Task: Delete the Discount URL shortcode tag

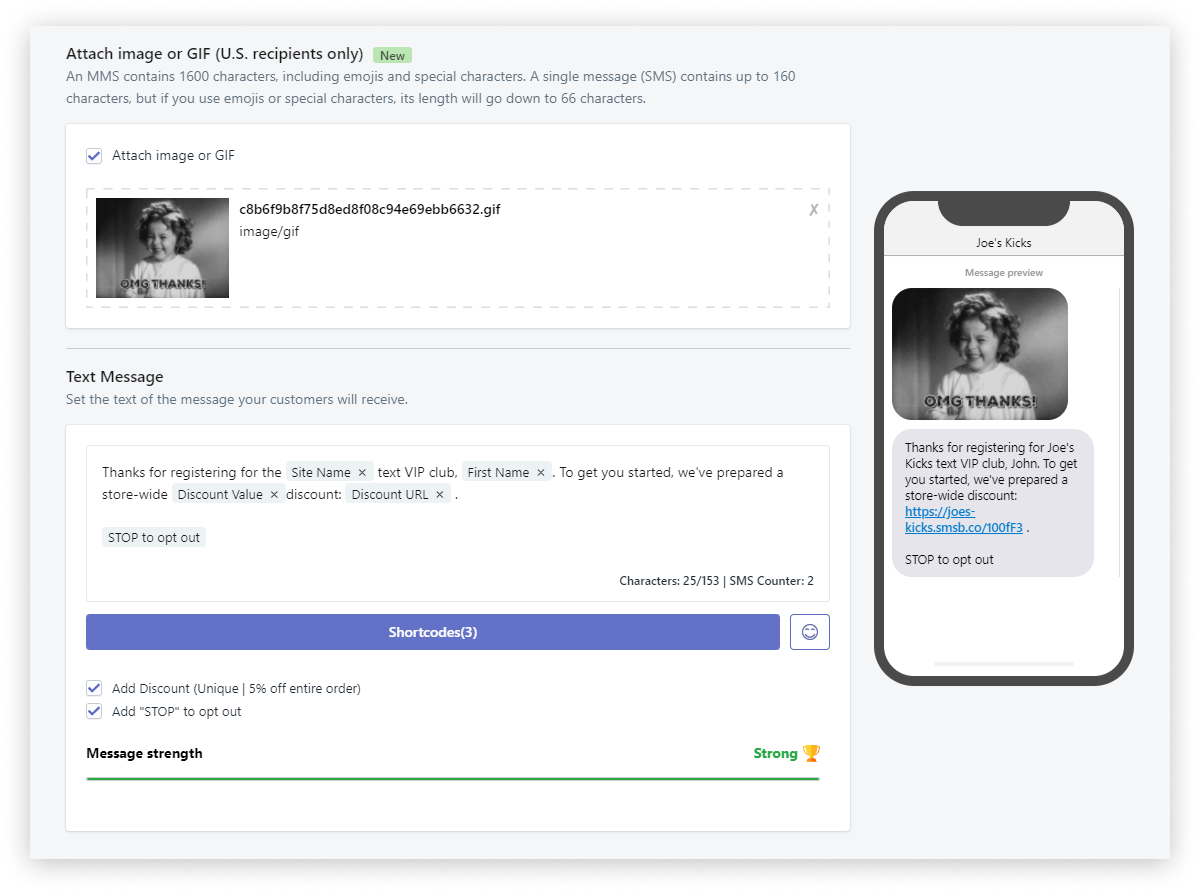Action: pos(439,494)
